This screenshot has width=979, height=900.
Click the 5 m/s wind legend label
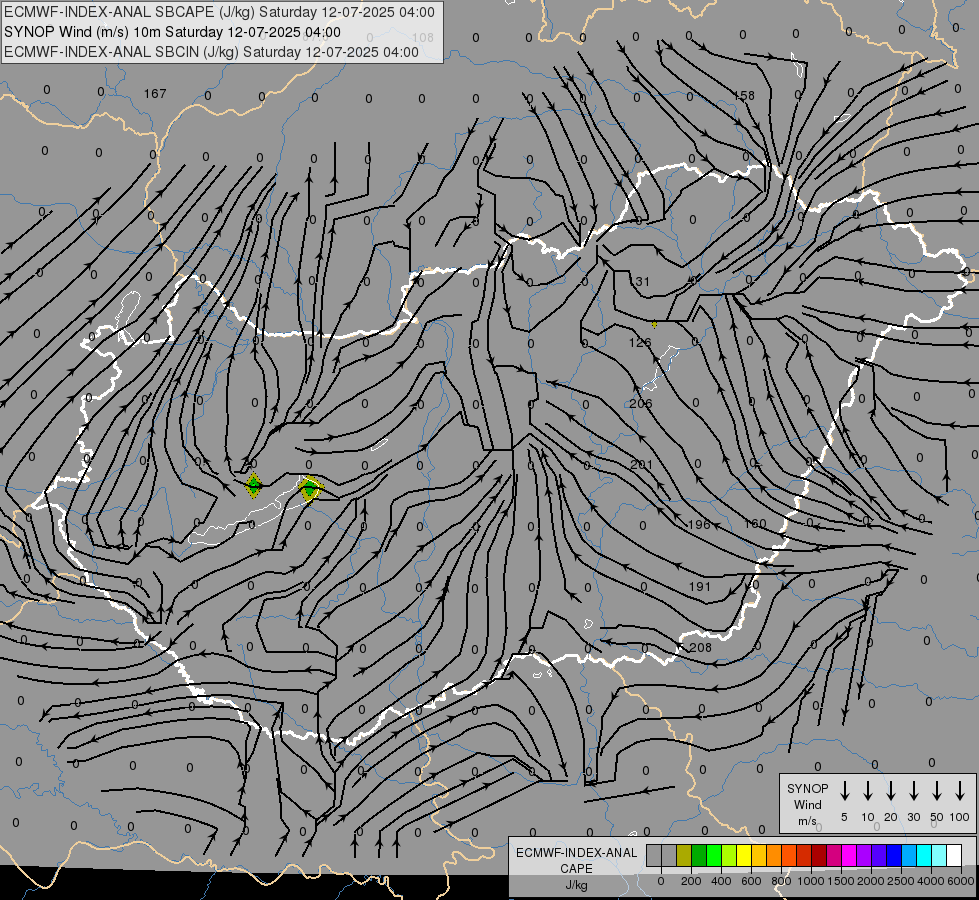click(x=844, y=817)
